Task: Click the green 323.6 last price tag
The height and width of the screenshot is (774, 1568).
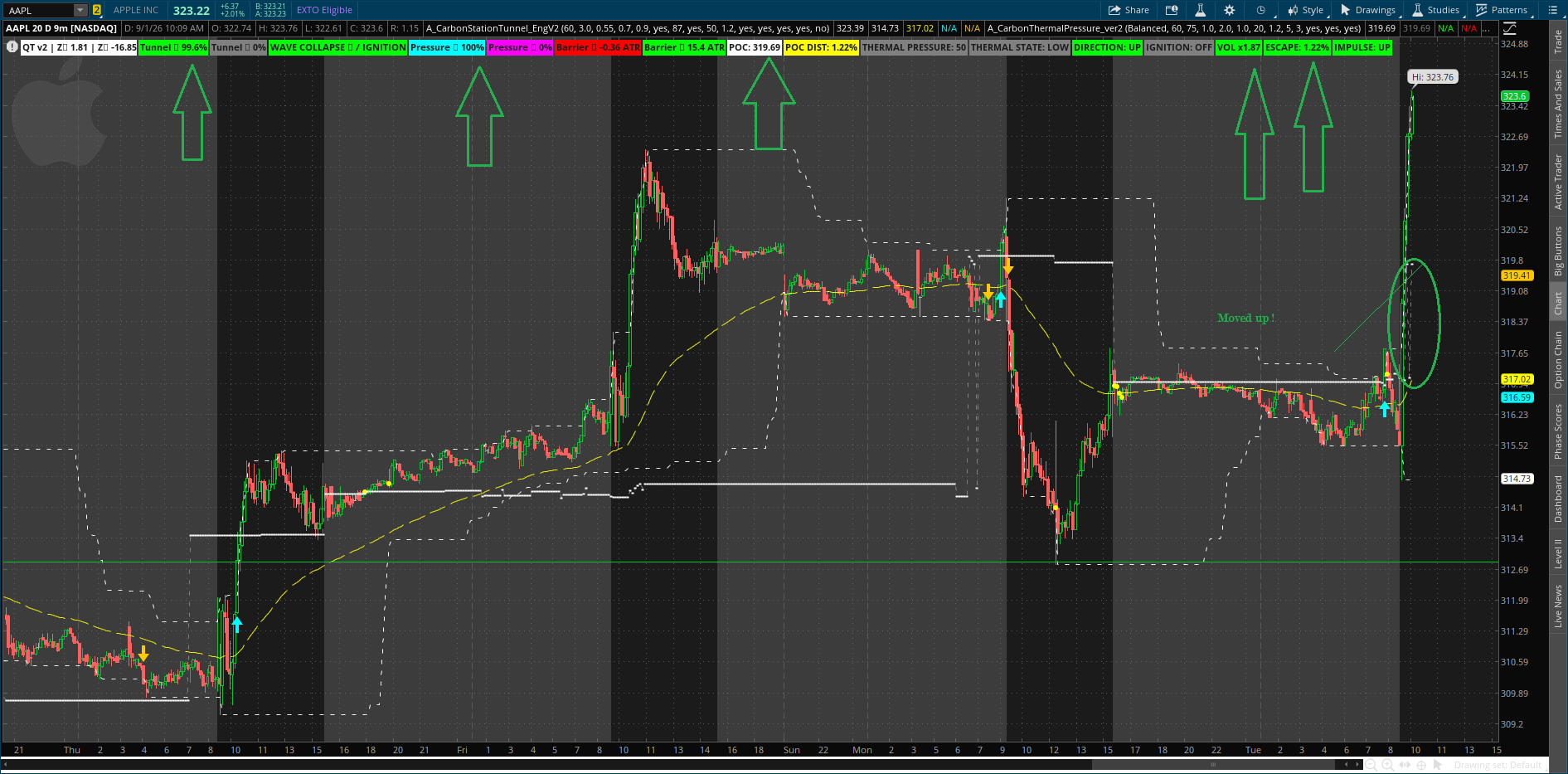Action: 1514,96
